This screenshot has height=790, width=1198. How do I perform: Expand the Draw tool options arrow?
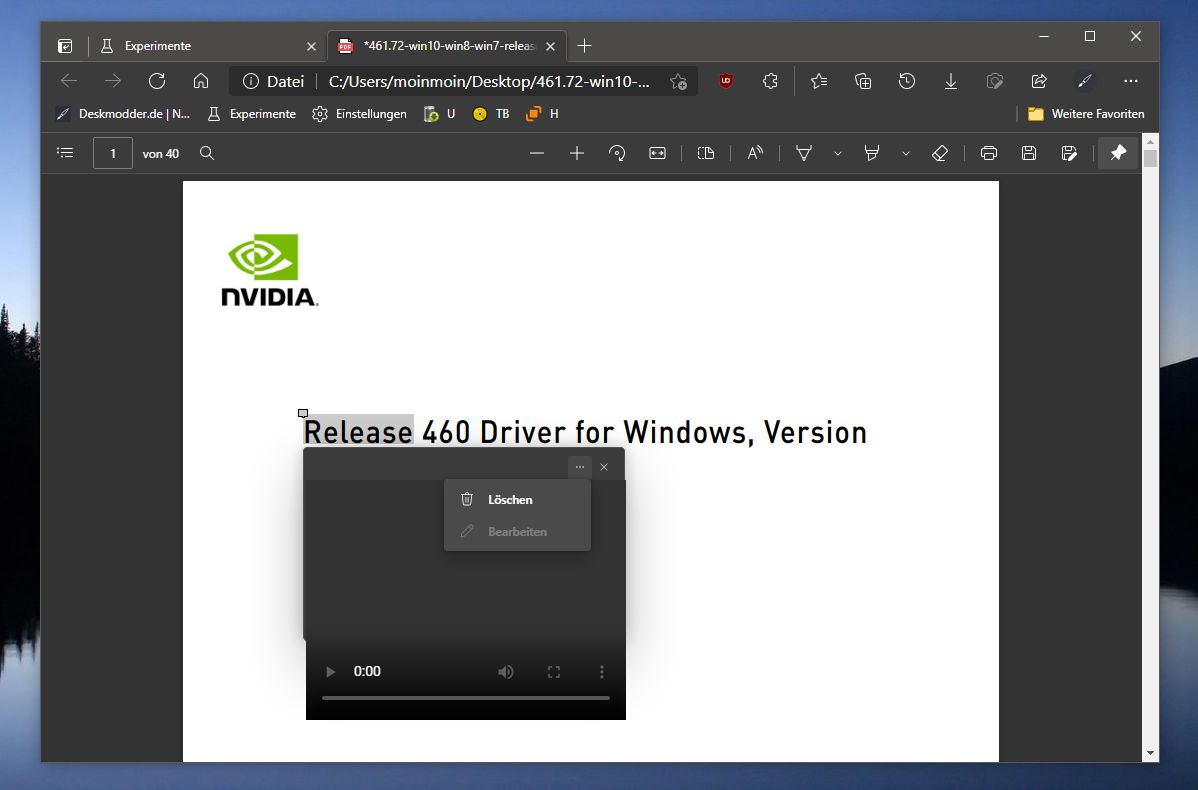point(837,154)
